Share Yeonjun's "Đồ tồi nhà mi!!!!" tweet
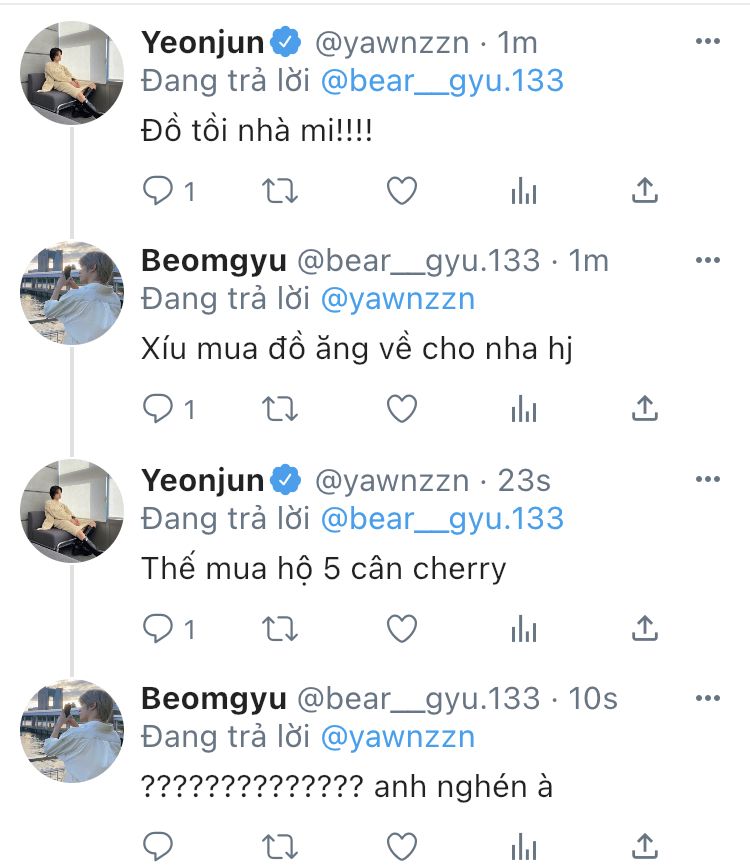 tap(645, 190)
